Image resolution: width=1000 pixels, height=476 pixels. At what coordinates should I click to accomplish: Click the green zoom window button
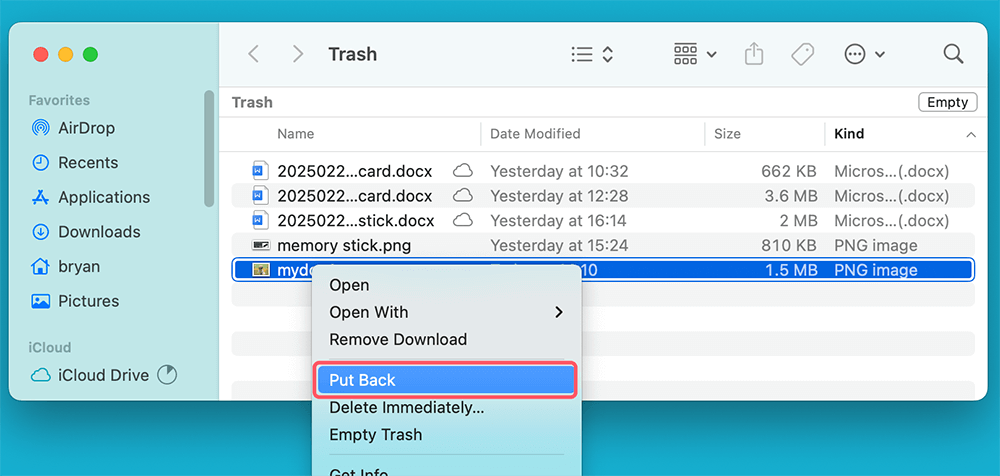tap(91, 54)
